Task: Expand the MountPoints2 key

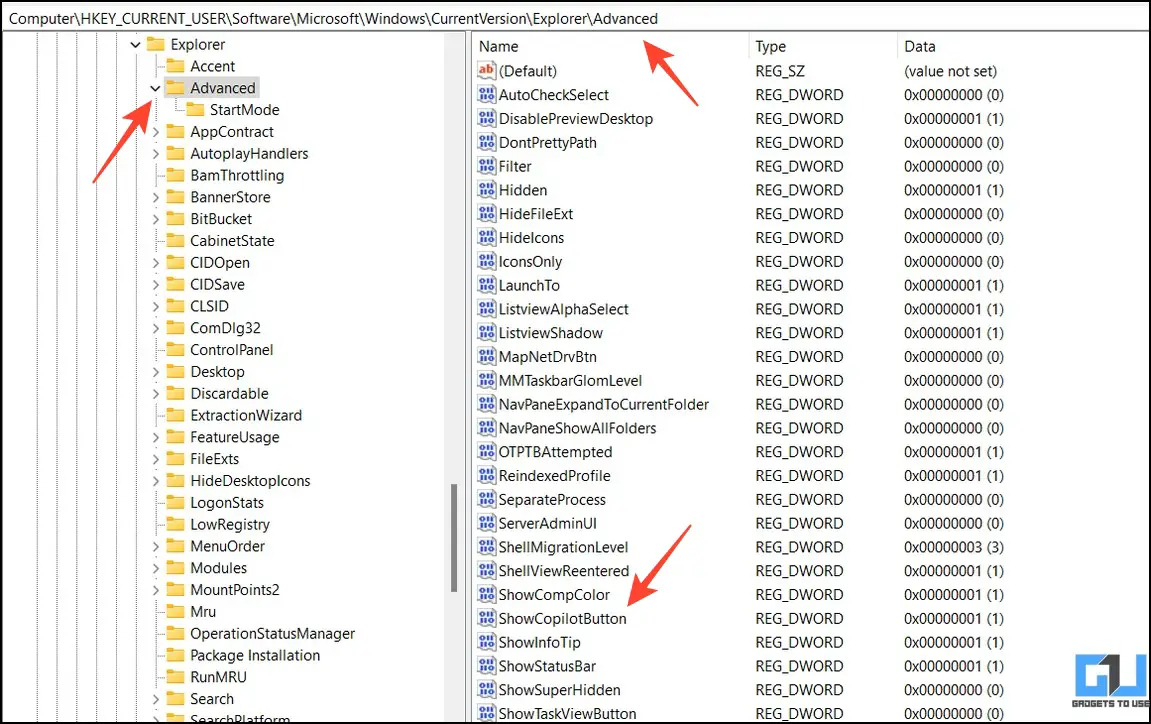Action: point(156,590)
